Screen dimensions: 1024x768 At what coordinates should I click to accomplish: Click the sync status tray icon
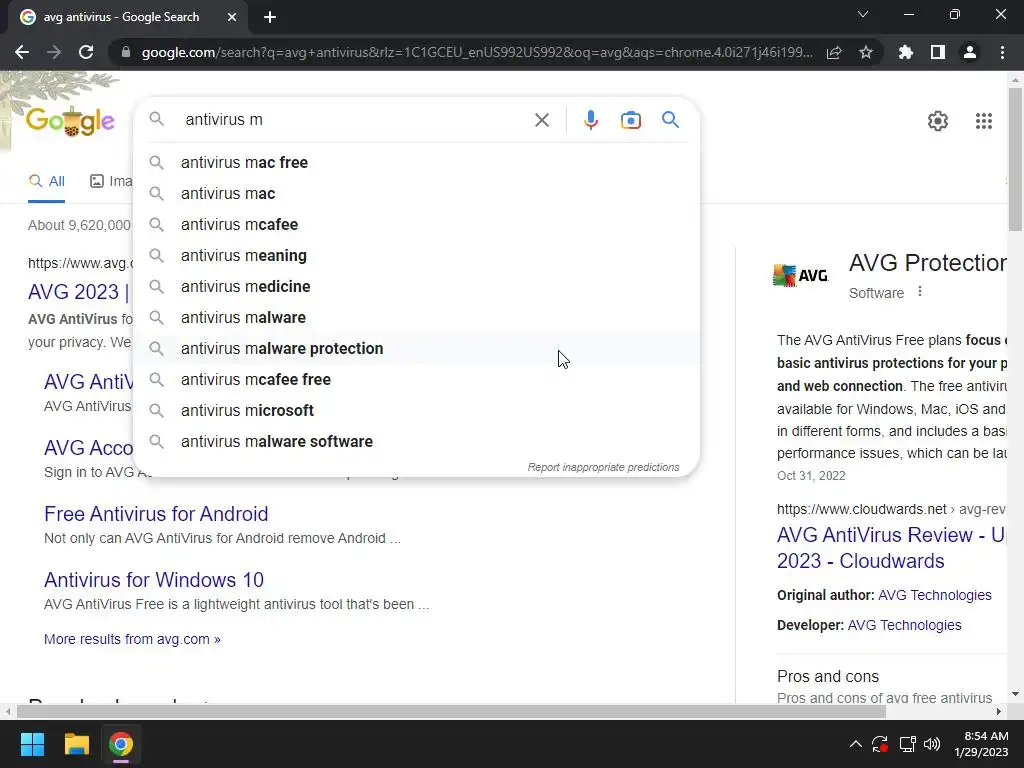pos(880,744)
